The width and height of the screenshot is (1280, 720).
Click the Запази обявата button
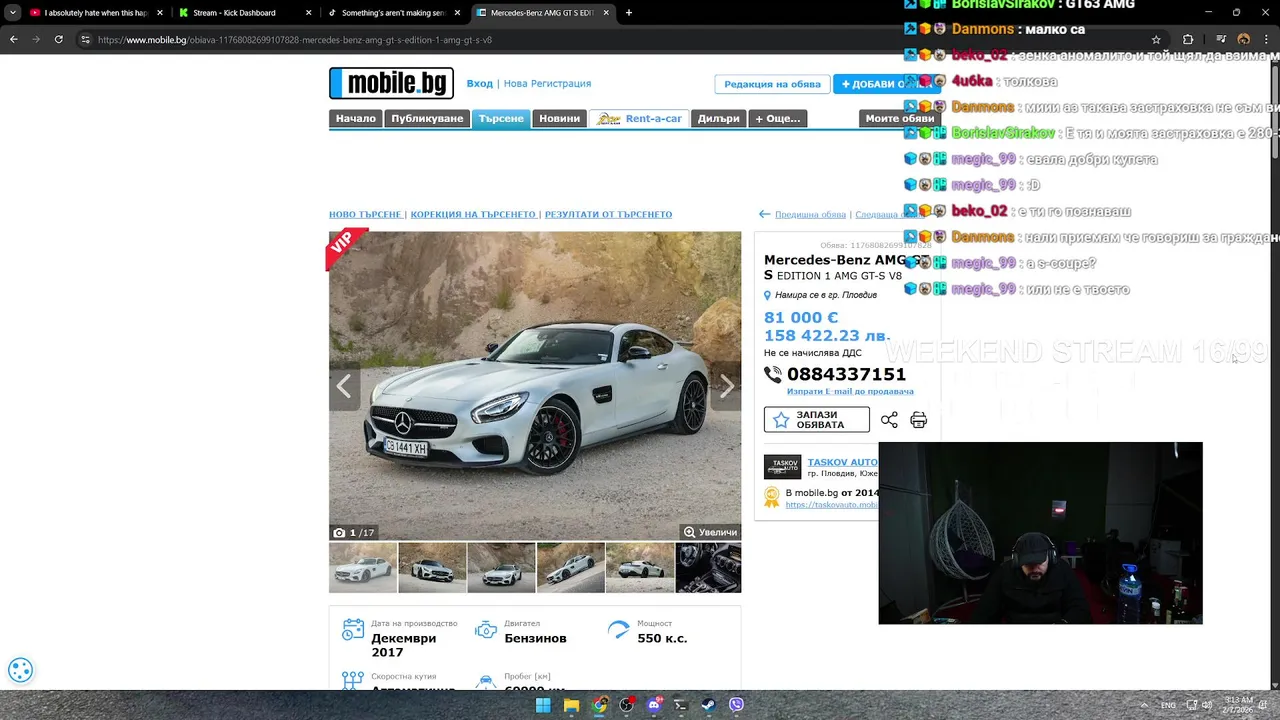click(817, 420)
